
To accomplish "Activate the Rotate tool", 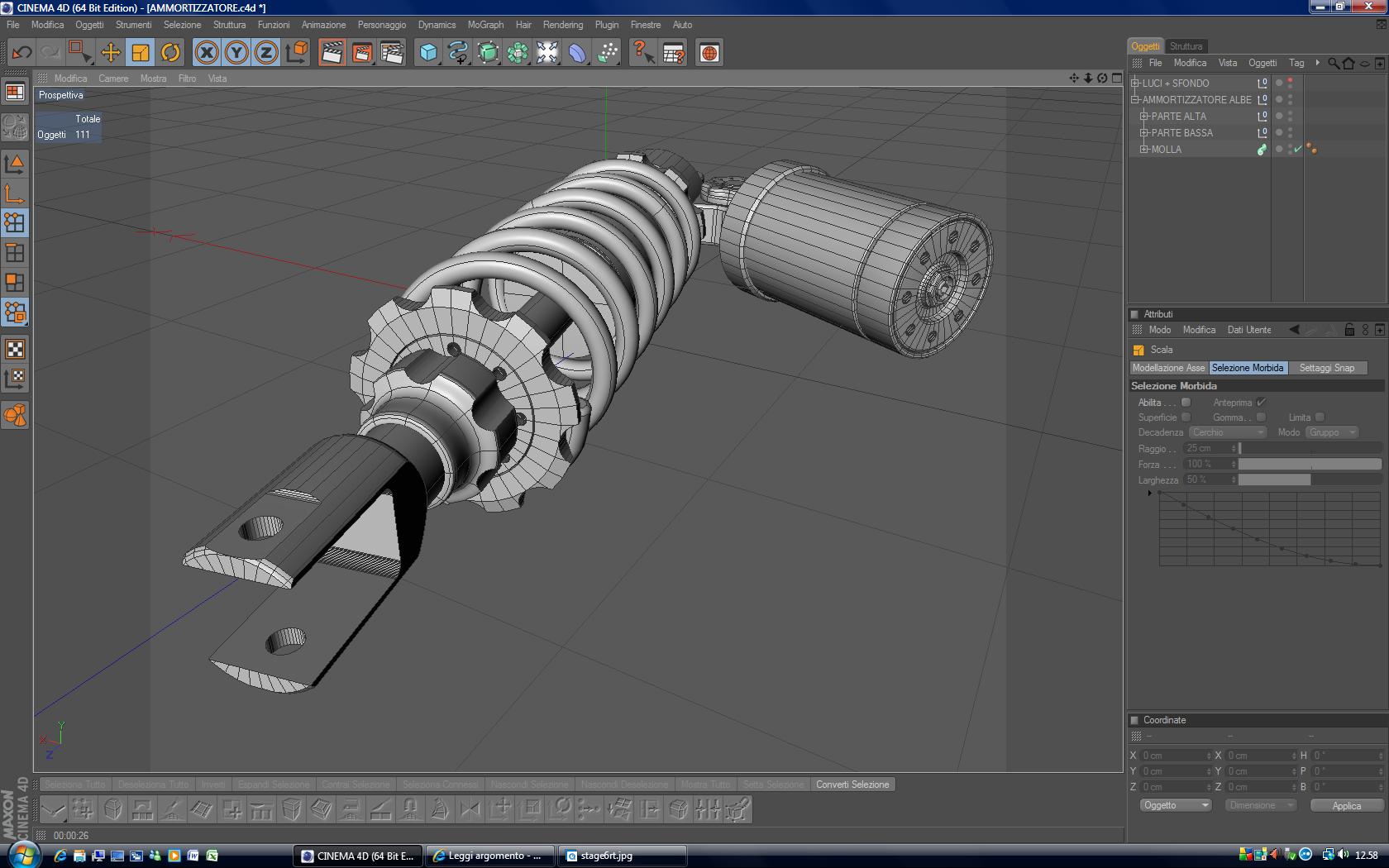I will point(170,53).
